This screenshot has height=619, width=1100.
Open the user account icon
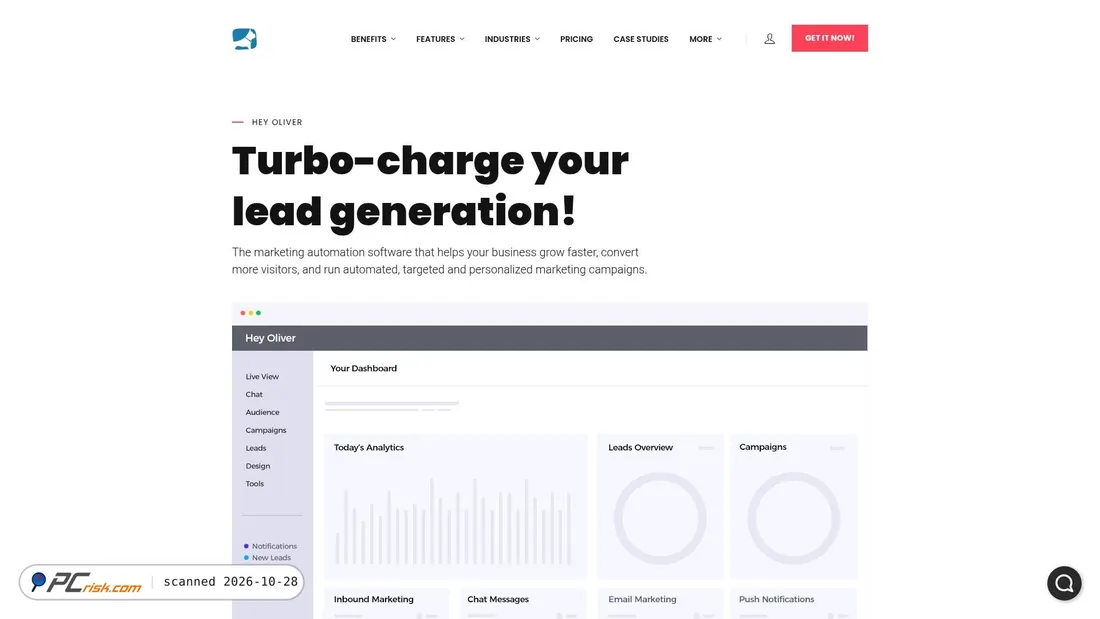(x=770, y=39)
